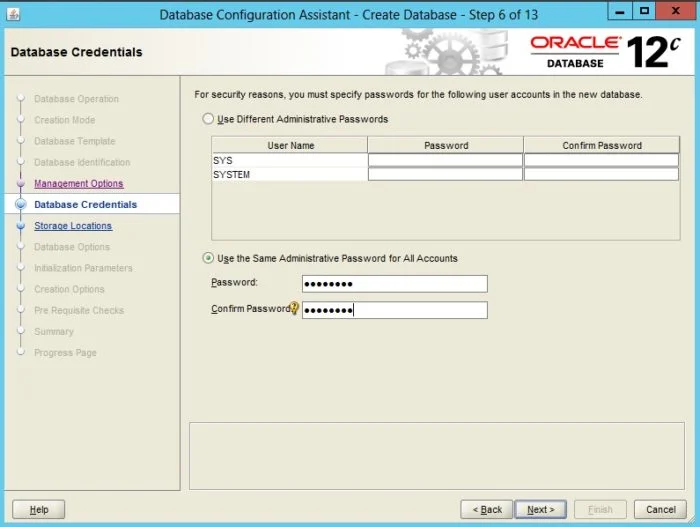Click the hint icon beside Confirm Password
This screenshot has height=527, width=700.
(294, 308)
